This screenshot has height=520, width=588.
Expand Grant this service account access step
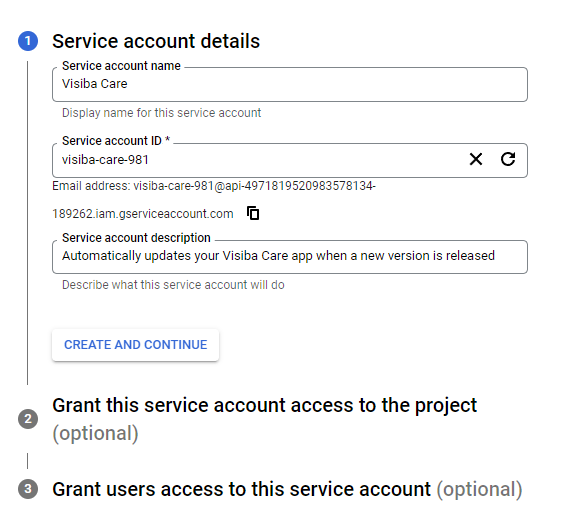coord(264,419)
